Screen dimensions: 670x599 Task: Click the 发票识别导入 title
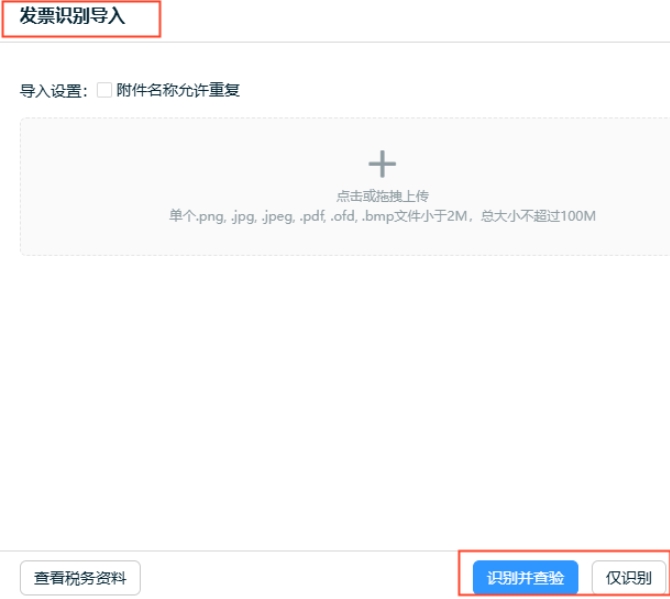(72, 16)
